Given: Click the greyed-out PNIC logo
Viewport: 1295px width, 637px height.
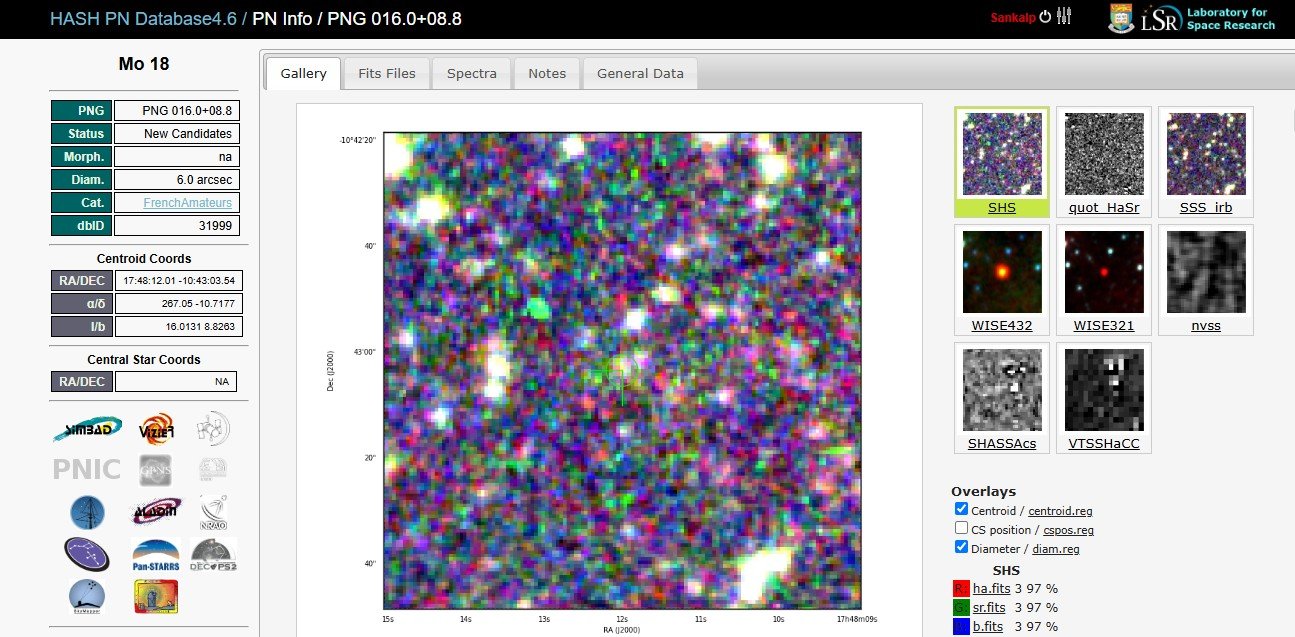Looking at the screenshot, I should [x=87, y=469].
